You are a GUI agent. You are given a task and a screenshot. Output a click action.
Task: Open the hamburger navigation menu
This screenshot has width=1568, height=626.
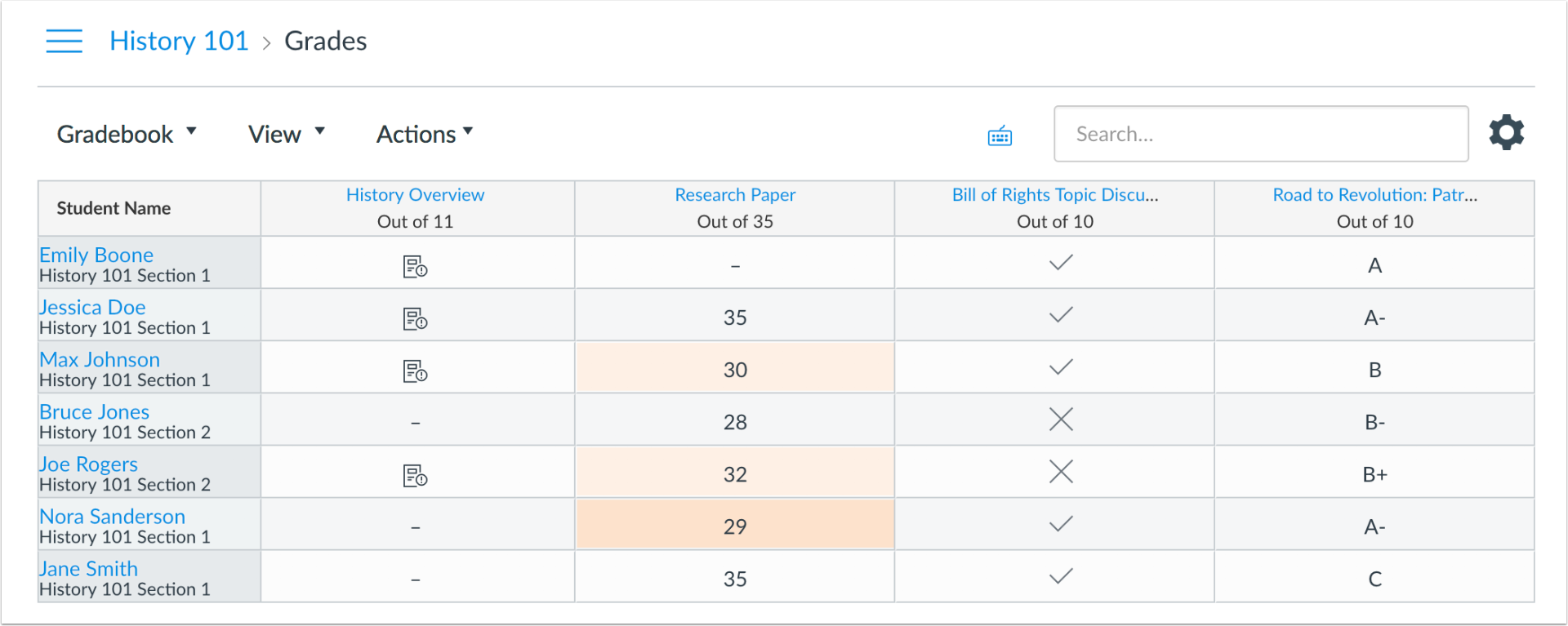(x=64, y=41)
